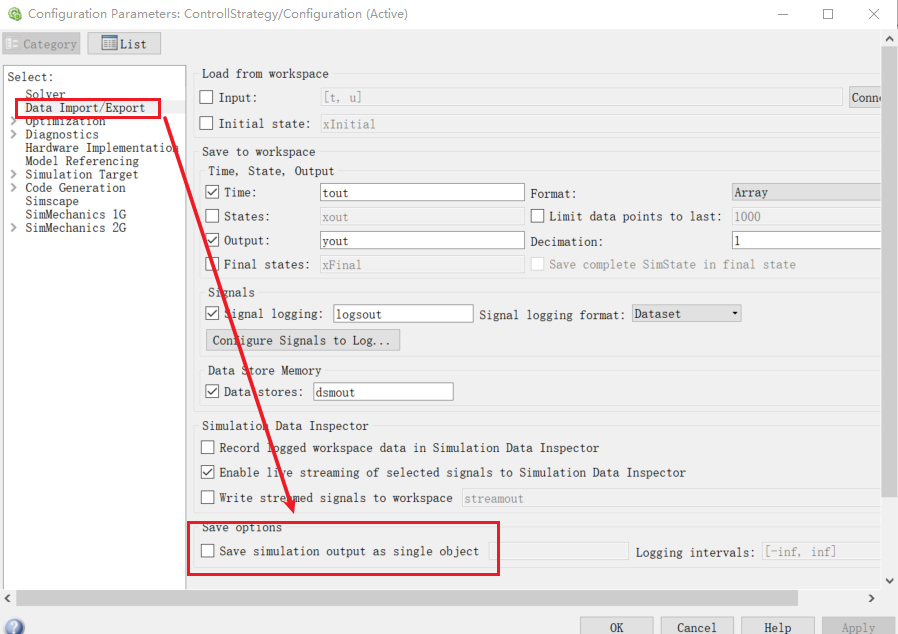
Task: Select Code Generation in the tree
Action: (x=75, y=187)
